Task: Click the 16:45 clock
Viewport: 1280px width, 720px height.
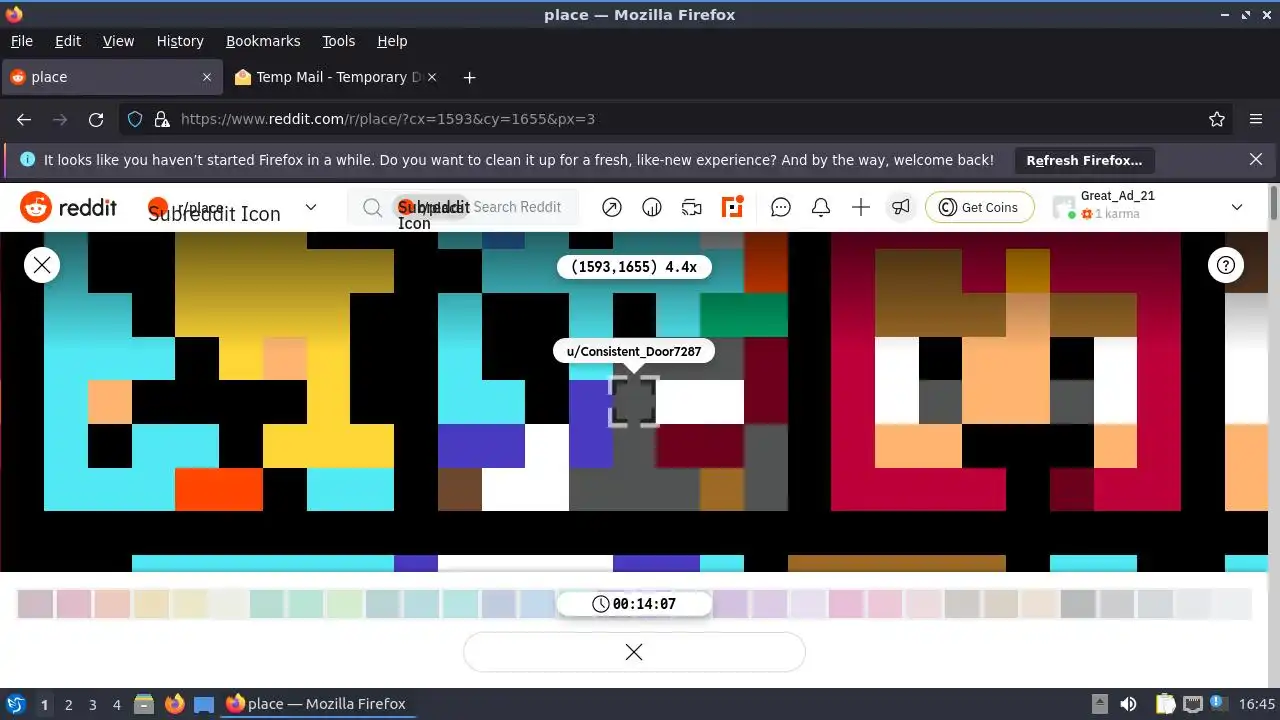Action: point(1257,704)
